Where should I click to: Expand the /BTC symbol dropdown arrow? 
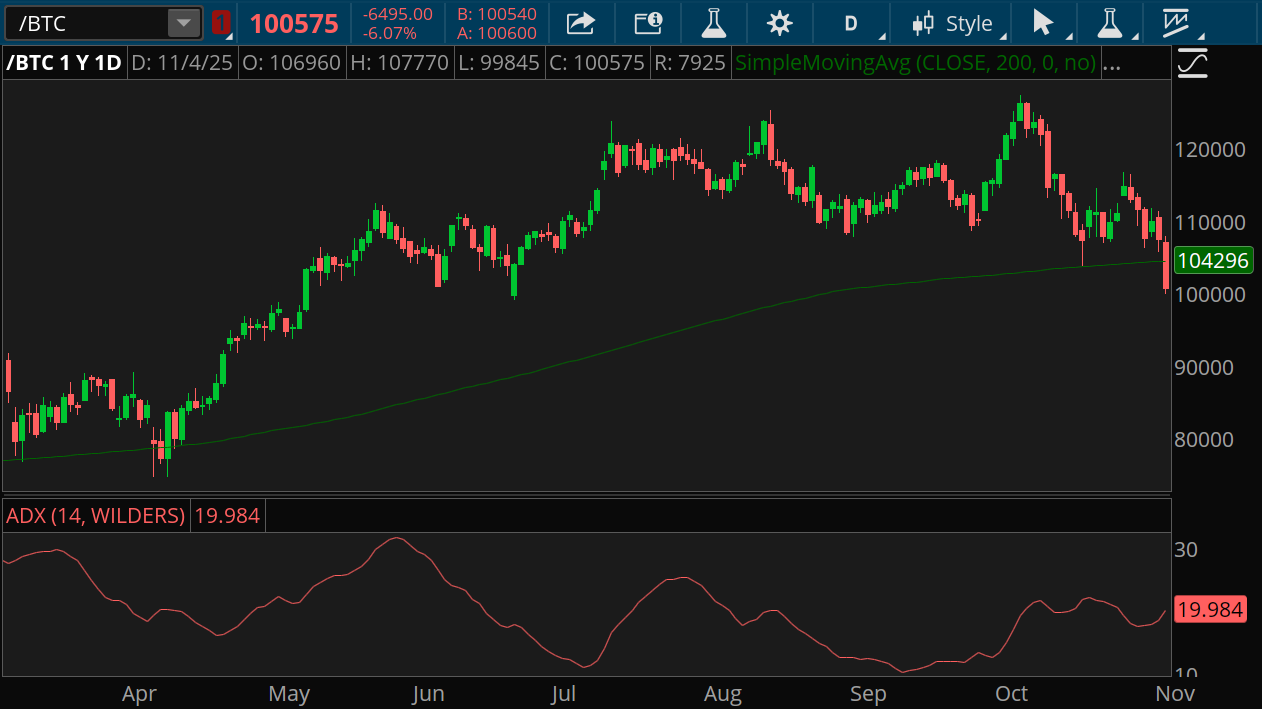pos(184,23)
